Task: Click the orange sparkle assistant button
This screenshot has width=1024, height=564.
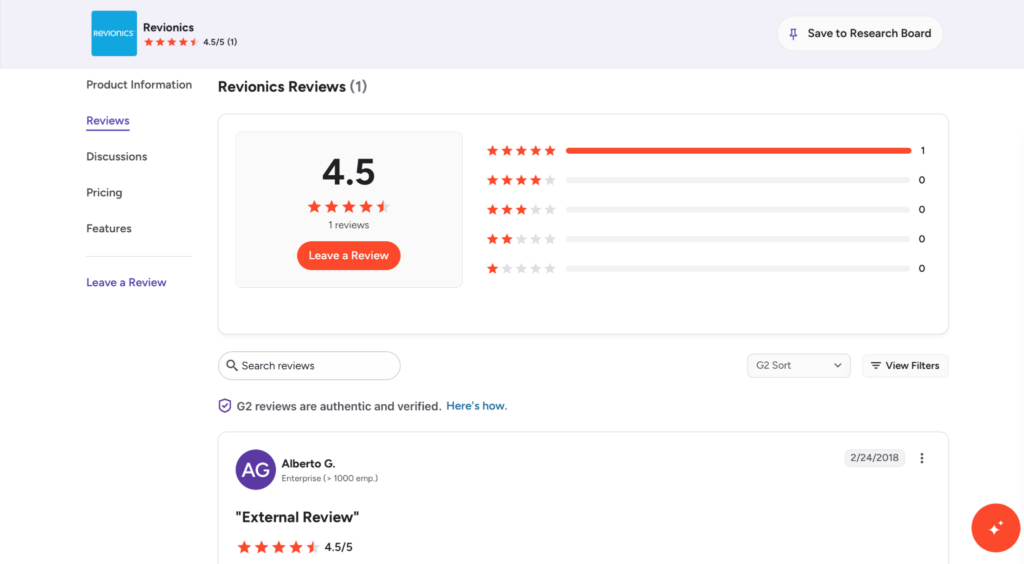Action: click(995, 528)
